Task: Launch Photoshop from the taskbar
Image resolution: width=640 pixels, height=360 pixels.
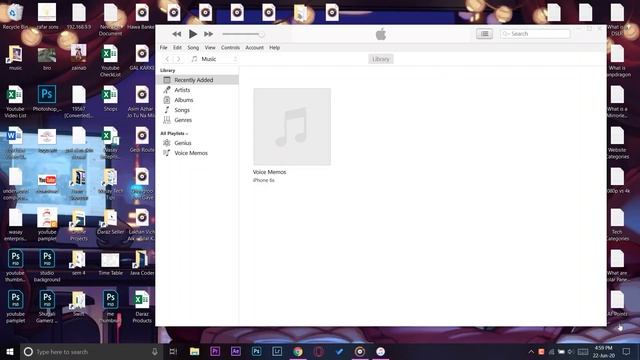Action: click(256, 351)
